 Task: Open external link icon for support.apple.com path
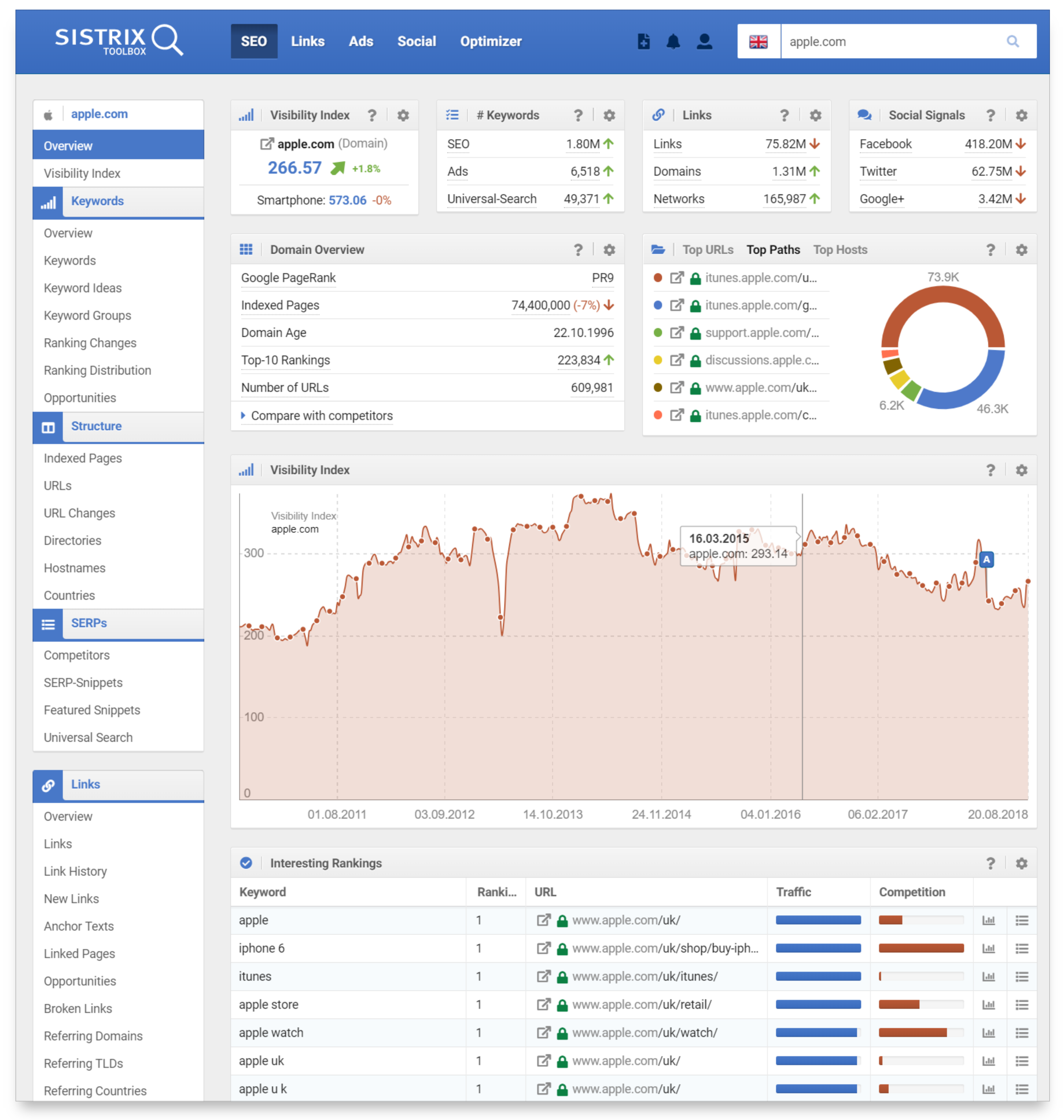[x=676, y=332]
